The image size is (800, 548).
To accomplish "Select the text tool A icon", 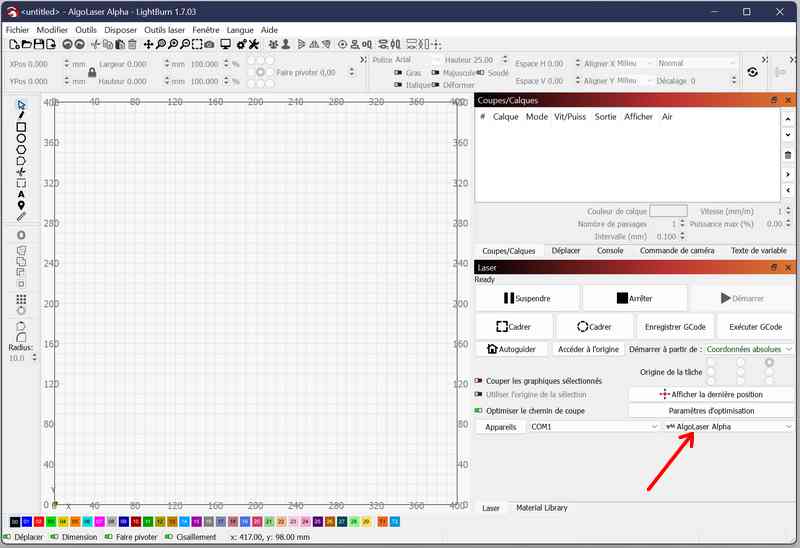I will pos(21,194).
